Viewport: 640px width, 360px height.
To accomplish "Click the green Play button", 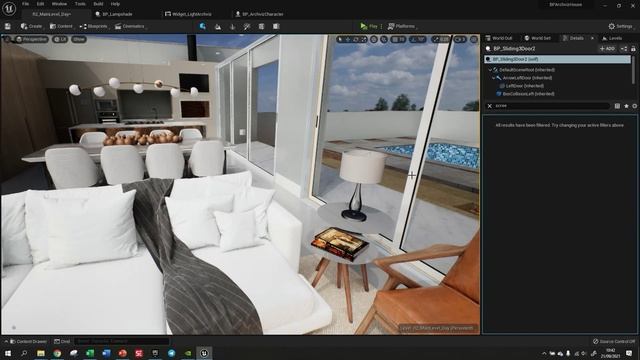I will (368, 27).
